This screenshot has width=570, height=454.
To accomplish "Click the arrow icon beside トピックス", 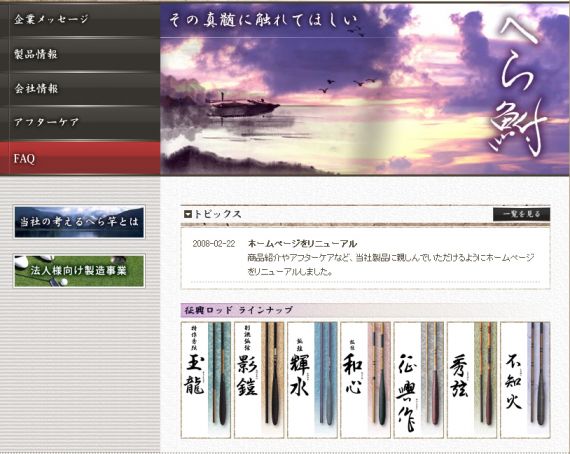I will (x=188, y=214).
